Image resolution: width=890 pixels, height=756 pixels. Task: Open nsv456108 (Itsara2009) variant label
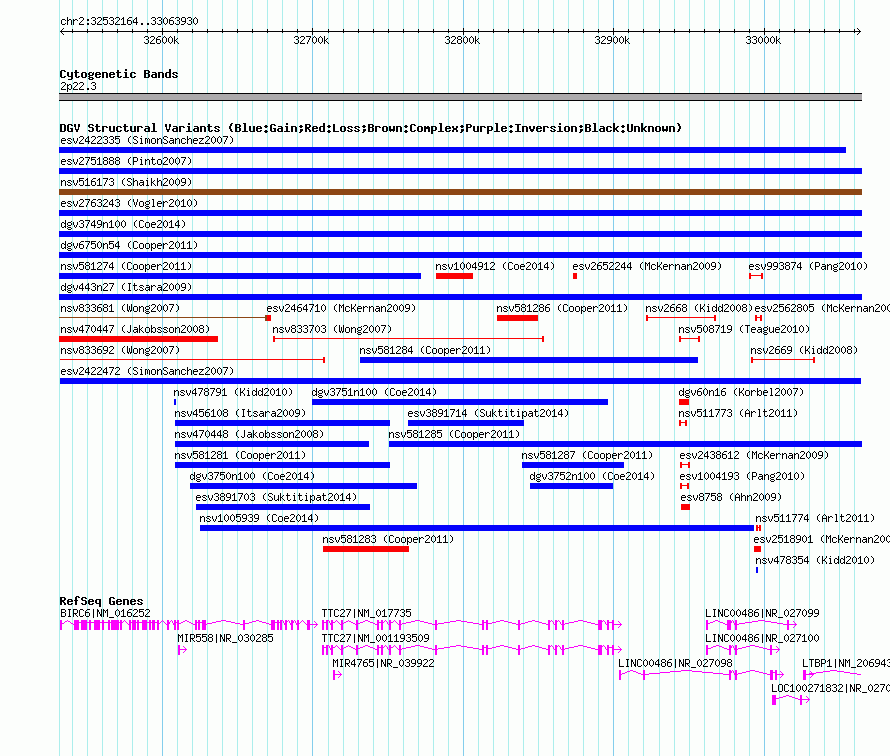coord(240,413)
